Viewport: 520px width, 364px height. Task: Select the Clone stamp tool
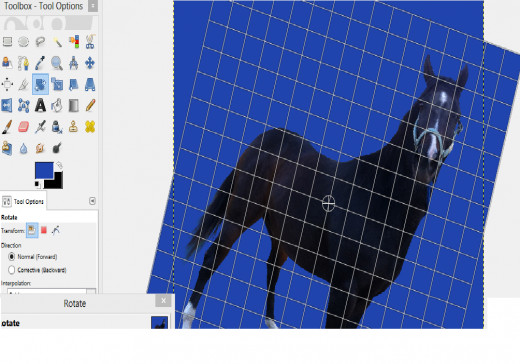(x=74, y=127)
